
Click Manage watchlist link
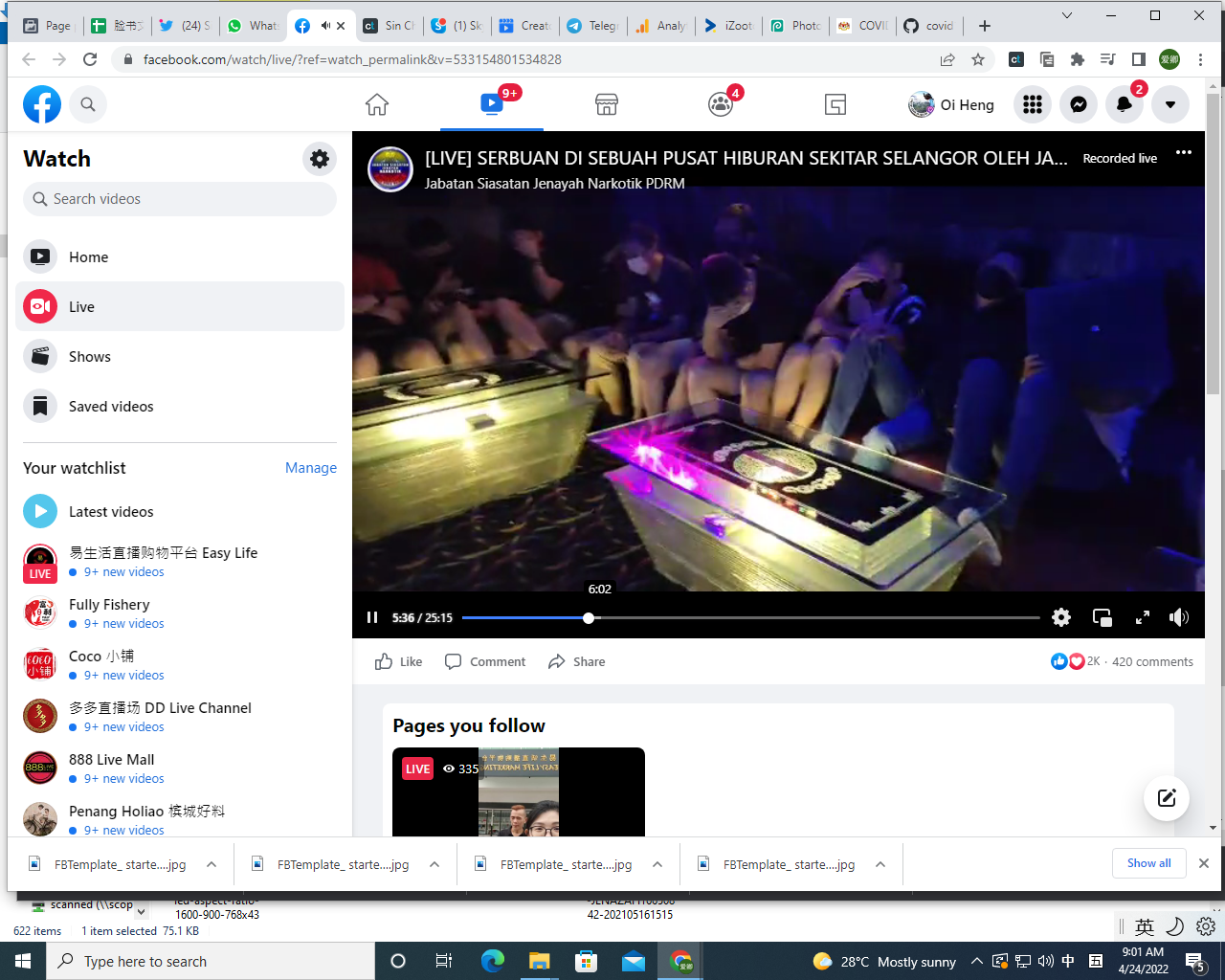pos(311,468)
